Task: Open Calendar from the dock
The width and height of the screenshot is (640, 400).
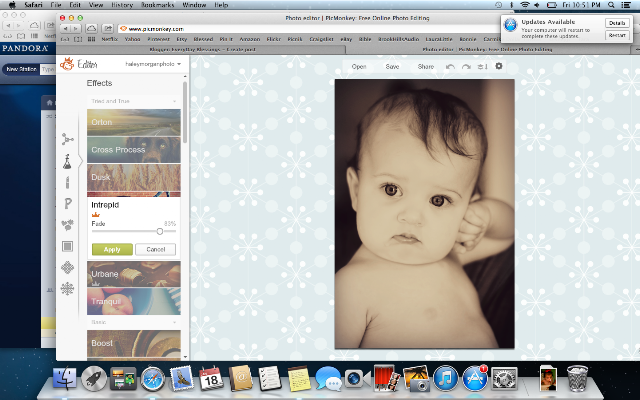Action: point(211,379)
